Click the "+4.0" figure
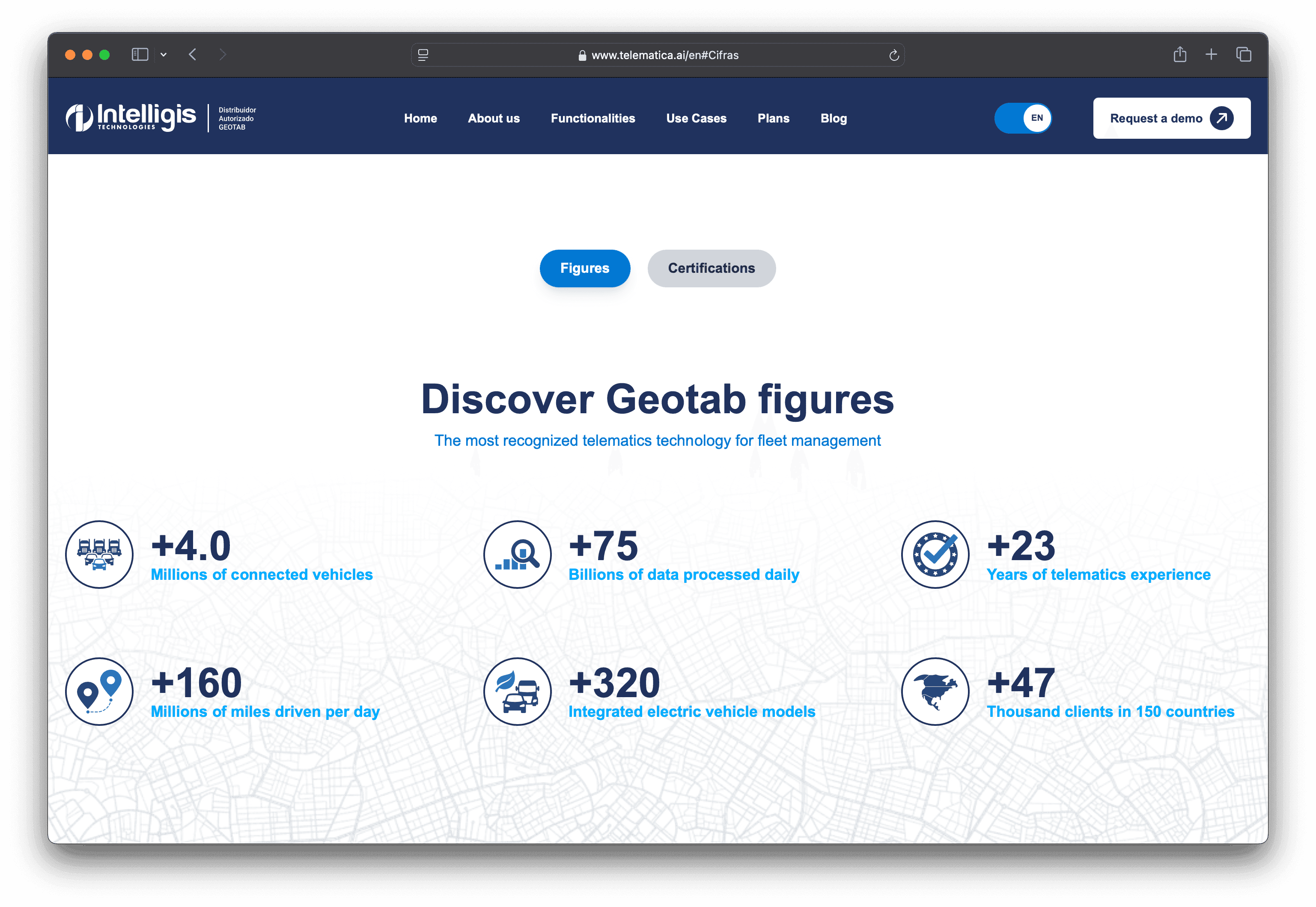This screenshot has width=1316, height=907. [191, 546]
